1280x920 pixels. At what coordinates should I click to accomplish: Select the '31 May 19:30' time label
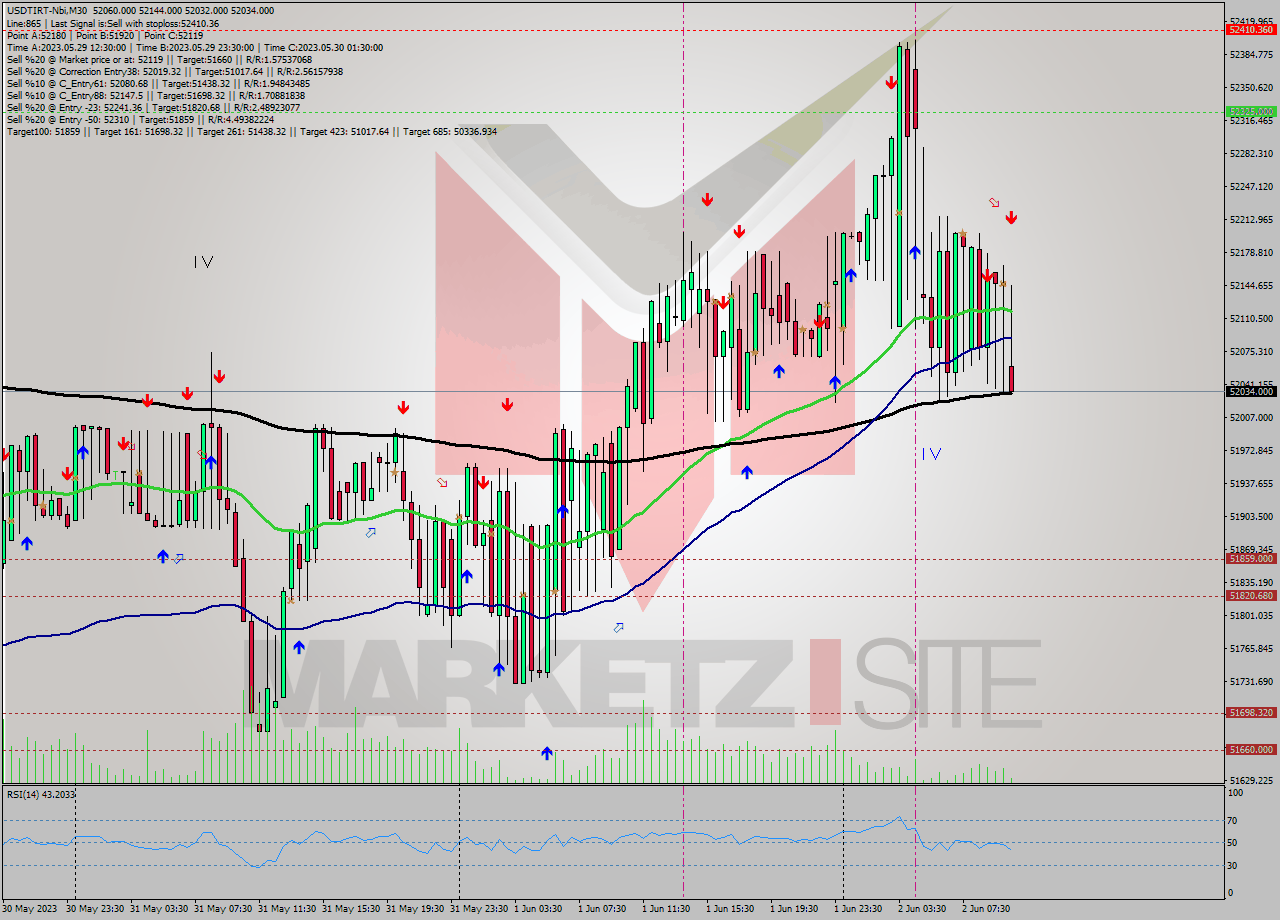point(415,908)
